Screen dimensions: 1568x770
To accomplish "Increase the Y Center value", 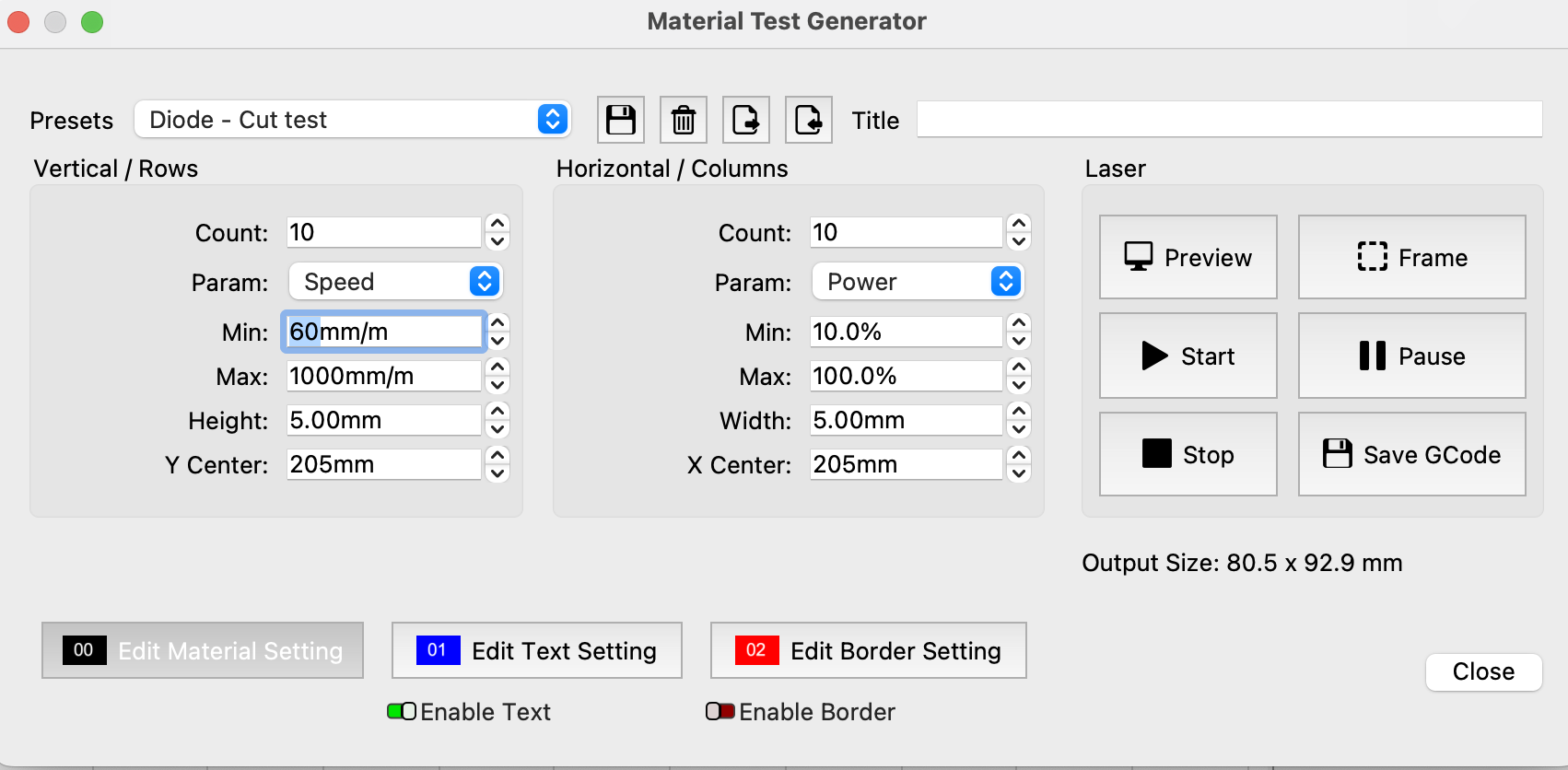I will [x=497, y=455].
